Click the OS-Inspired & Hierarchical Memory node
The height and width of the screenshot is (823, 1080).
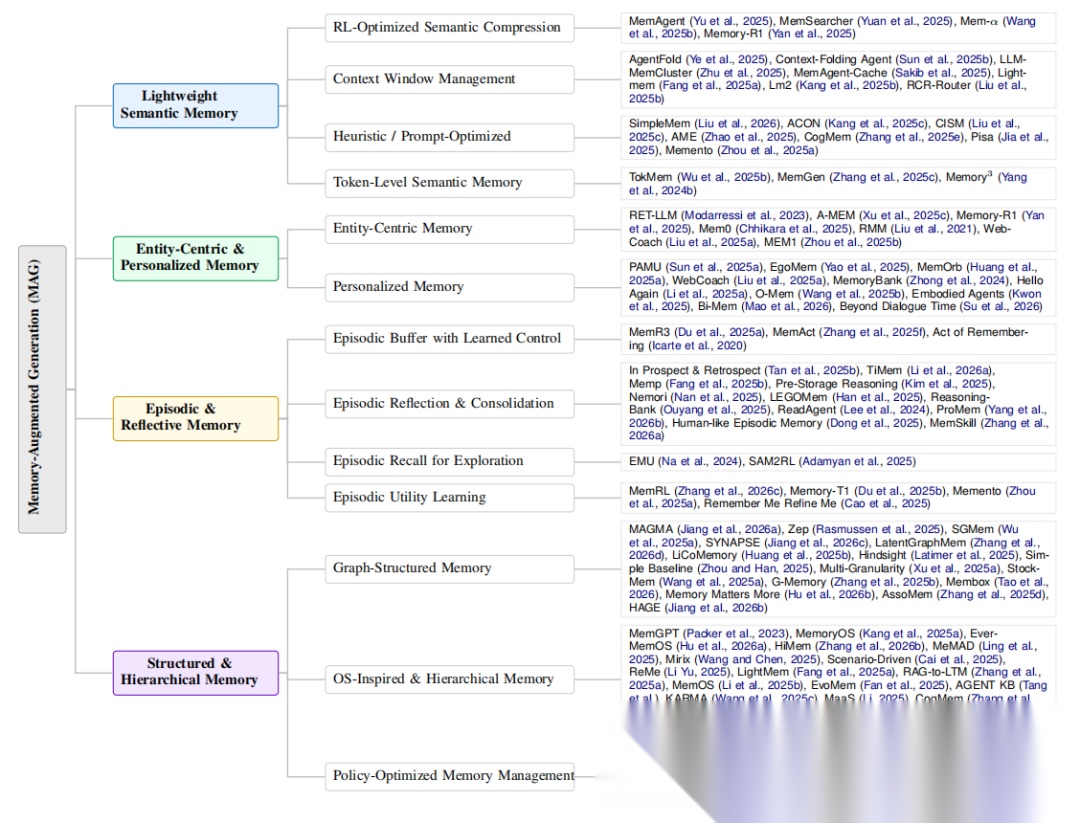click(x=449, y=680)
